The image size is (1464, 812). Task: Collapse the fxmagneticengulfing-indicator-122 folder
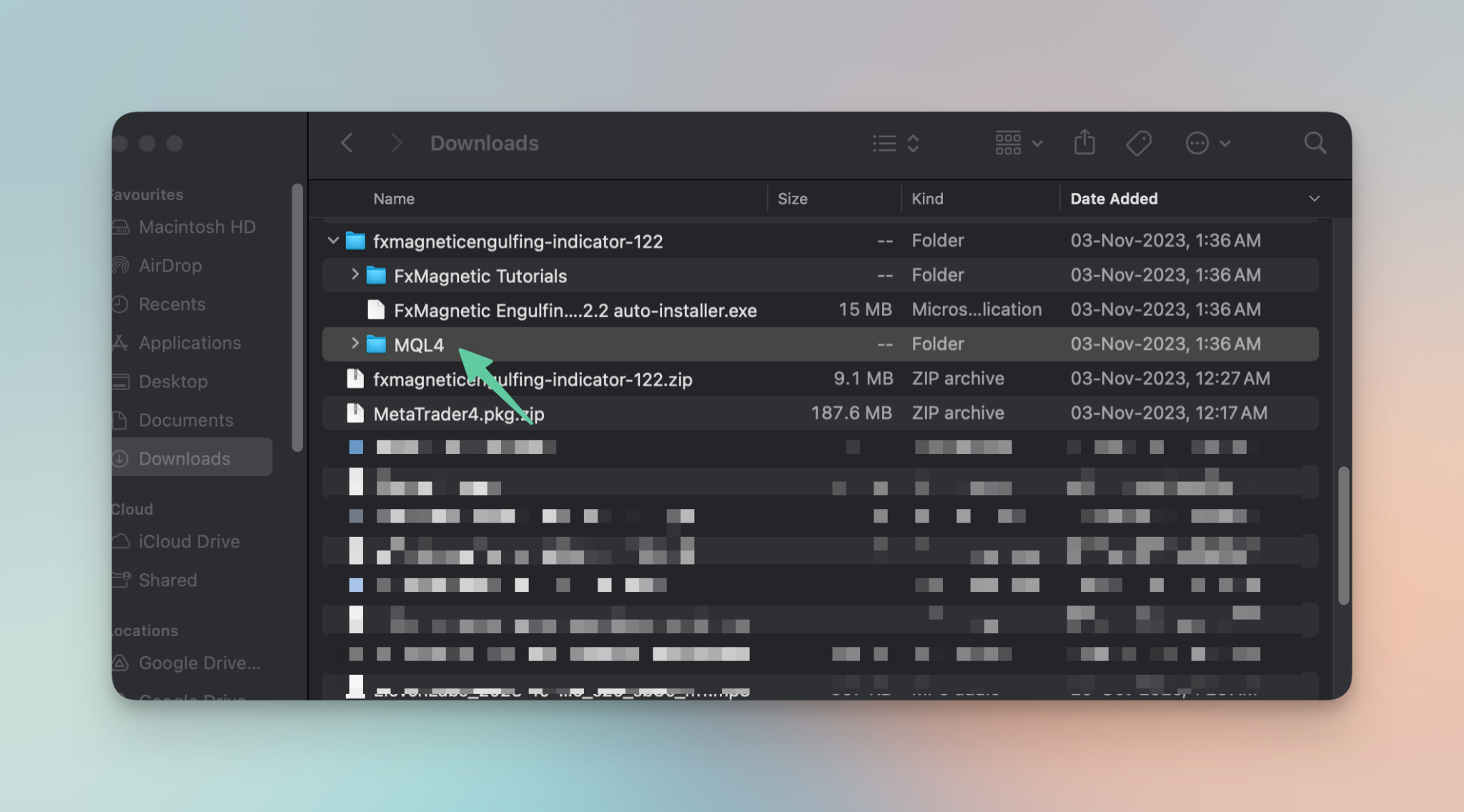(x=333, y=241)
